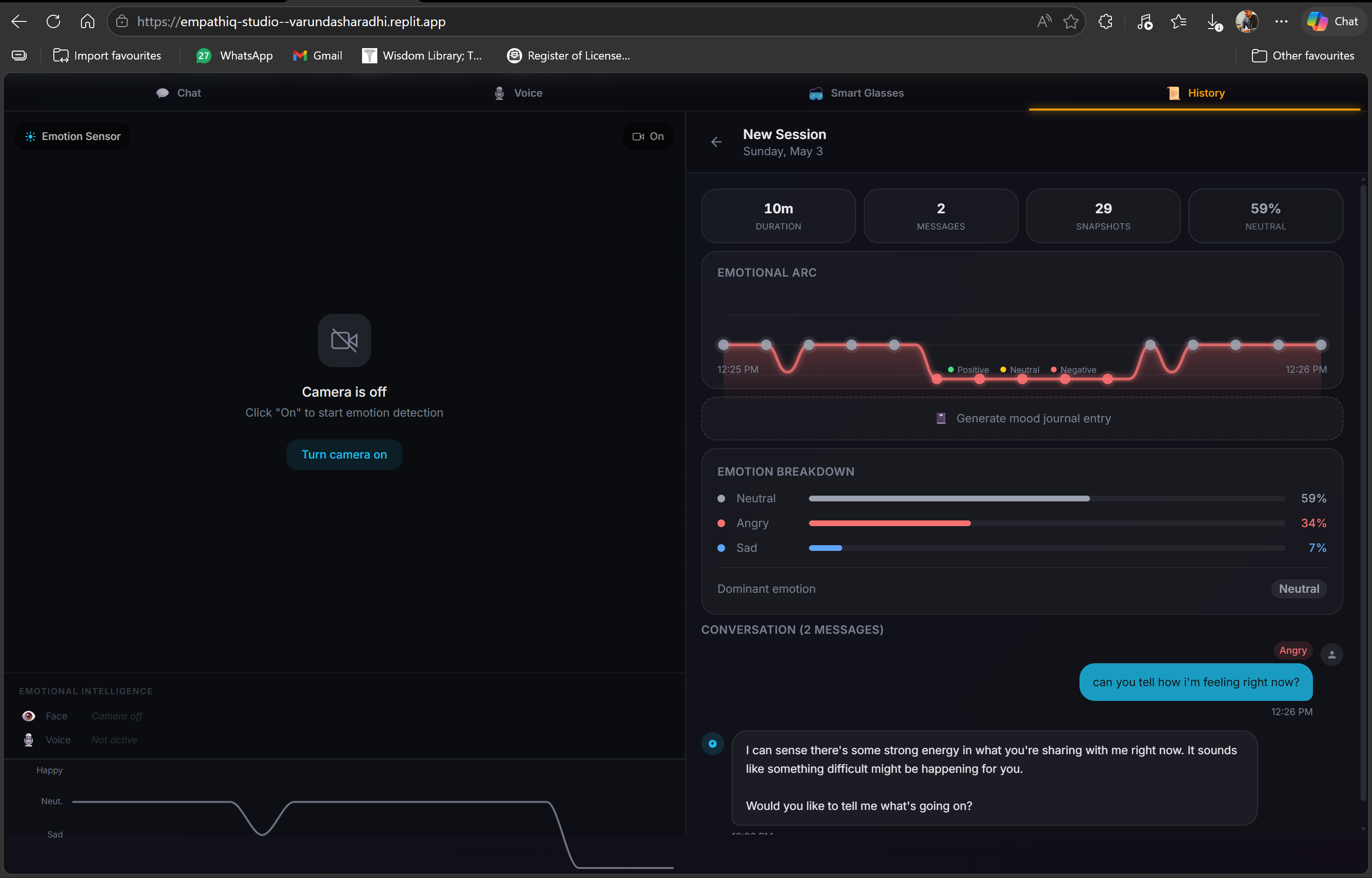Switch to the Smart Glasses tab
This screenshot has width=1372, height=878.
[856, 93]
